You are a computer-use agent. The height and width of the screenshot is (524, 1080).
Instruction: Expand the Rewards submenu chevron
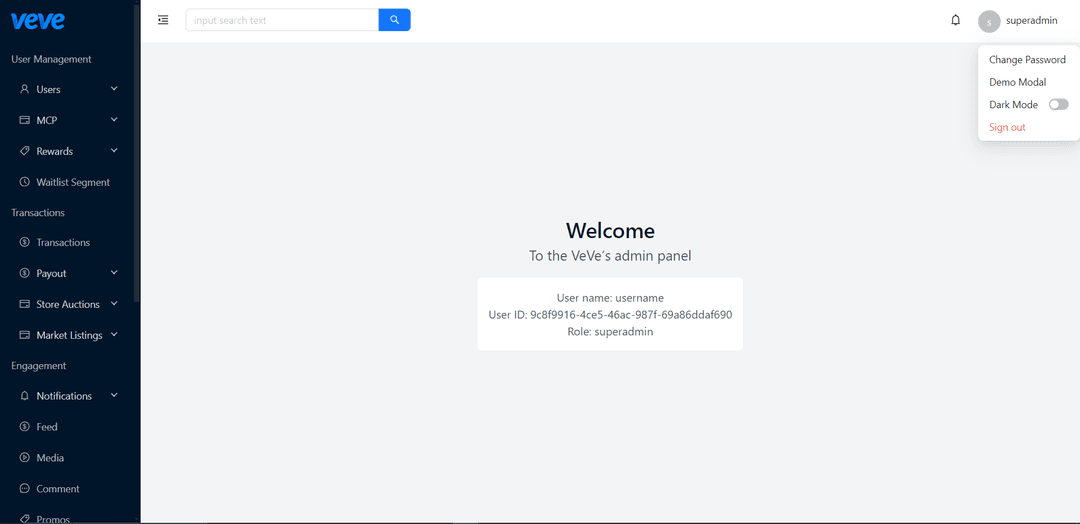[x=114, y=151]
